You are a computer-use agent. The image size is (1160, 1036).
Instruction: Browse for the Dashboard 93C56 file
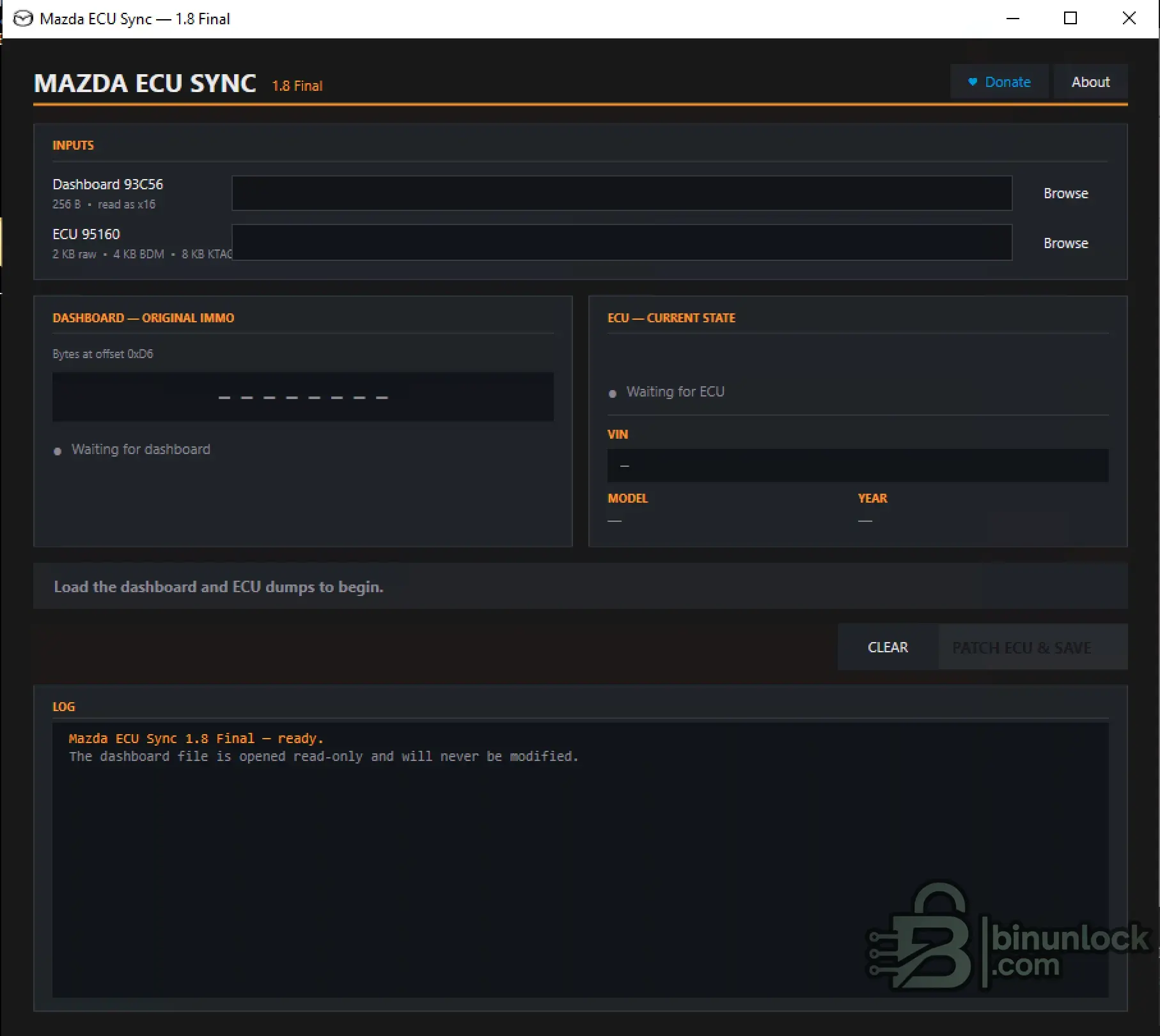point(1065,193)
